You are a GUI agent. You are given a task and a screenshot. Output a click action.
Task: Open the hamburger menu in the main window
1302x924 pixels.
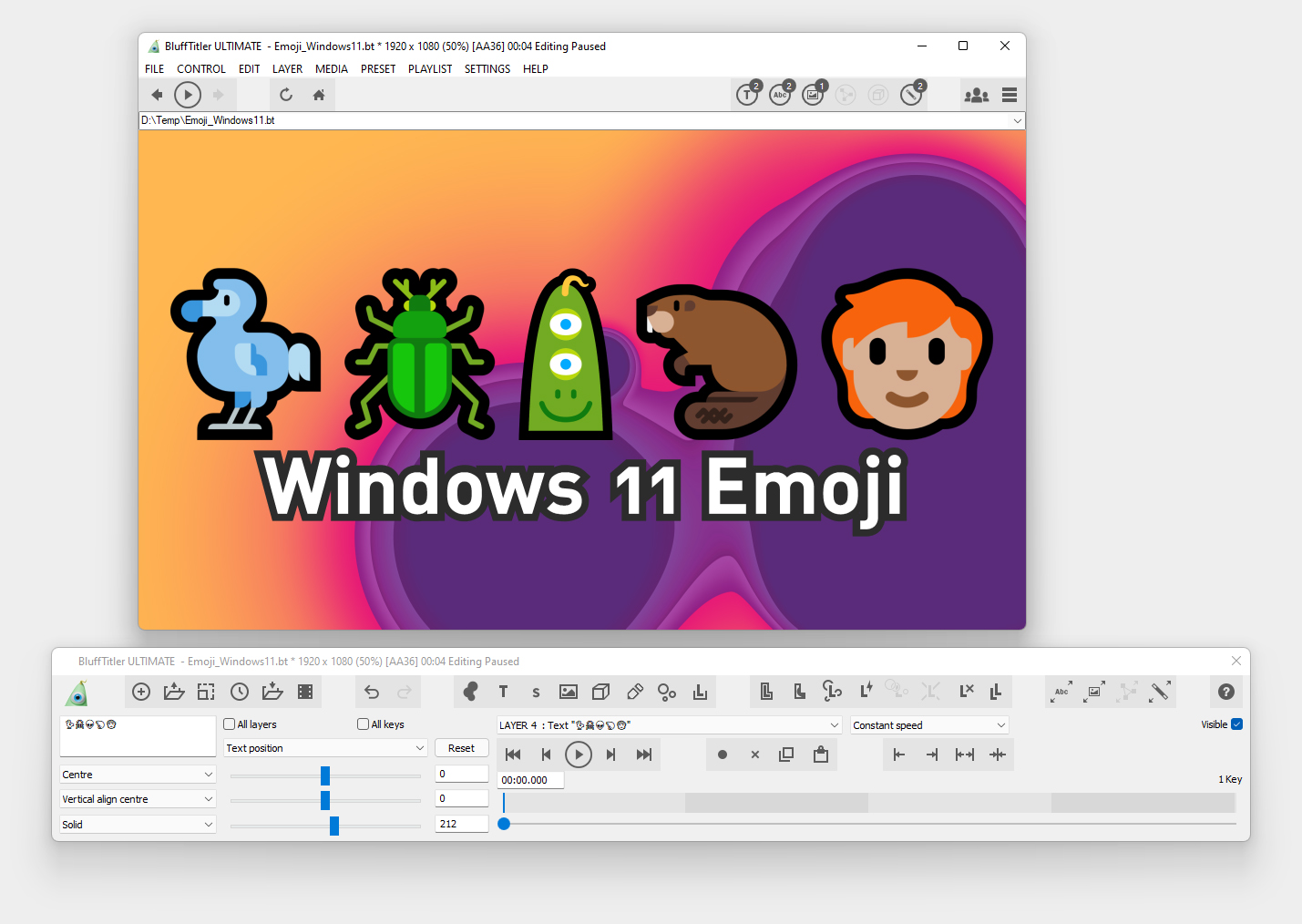click(1010, 95)
